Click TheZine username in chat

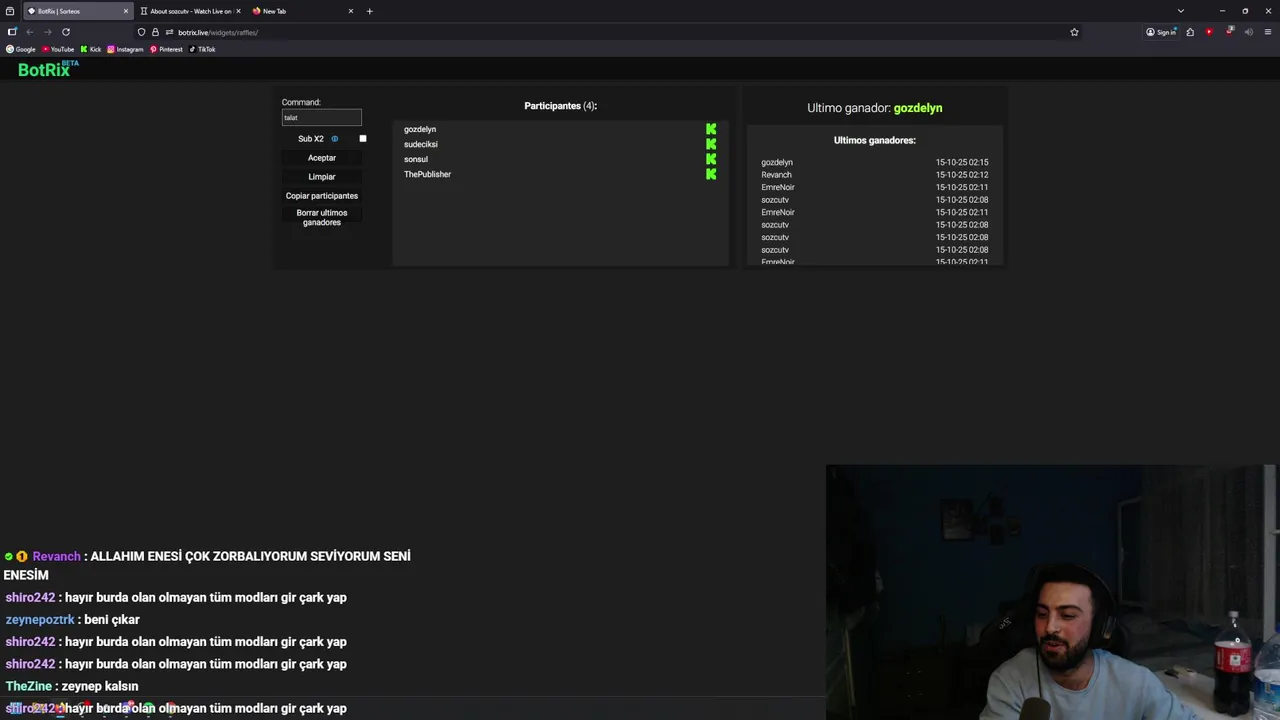29,686
